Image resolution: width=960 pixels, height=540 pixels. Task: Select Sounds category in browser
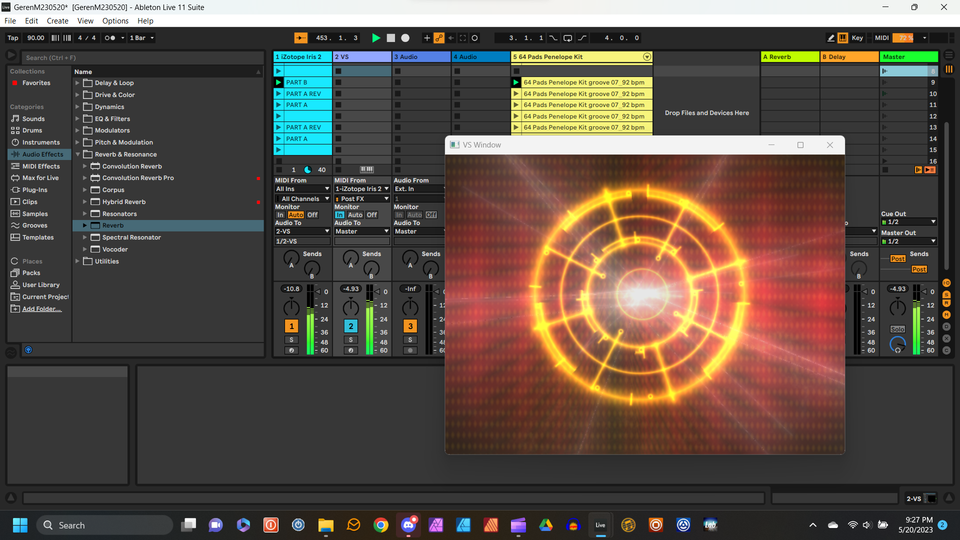click(x=33, y=119)
